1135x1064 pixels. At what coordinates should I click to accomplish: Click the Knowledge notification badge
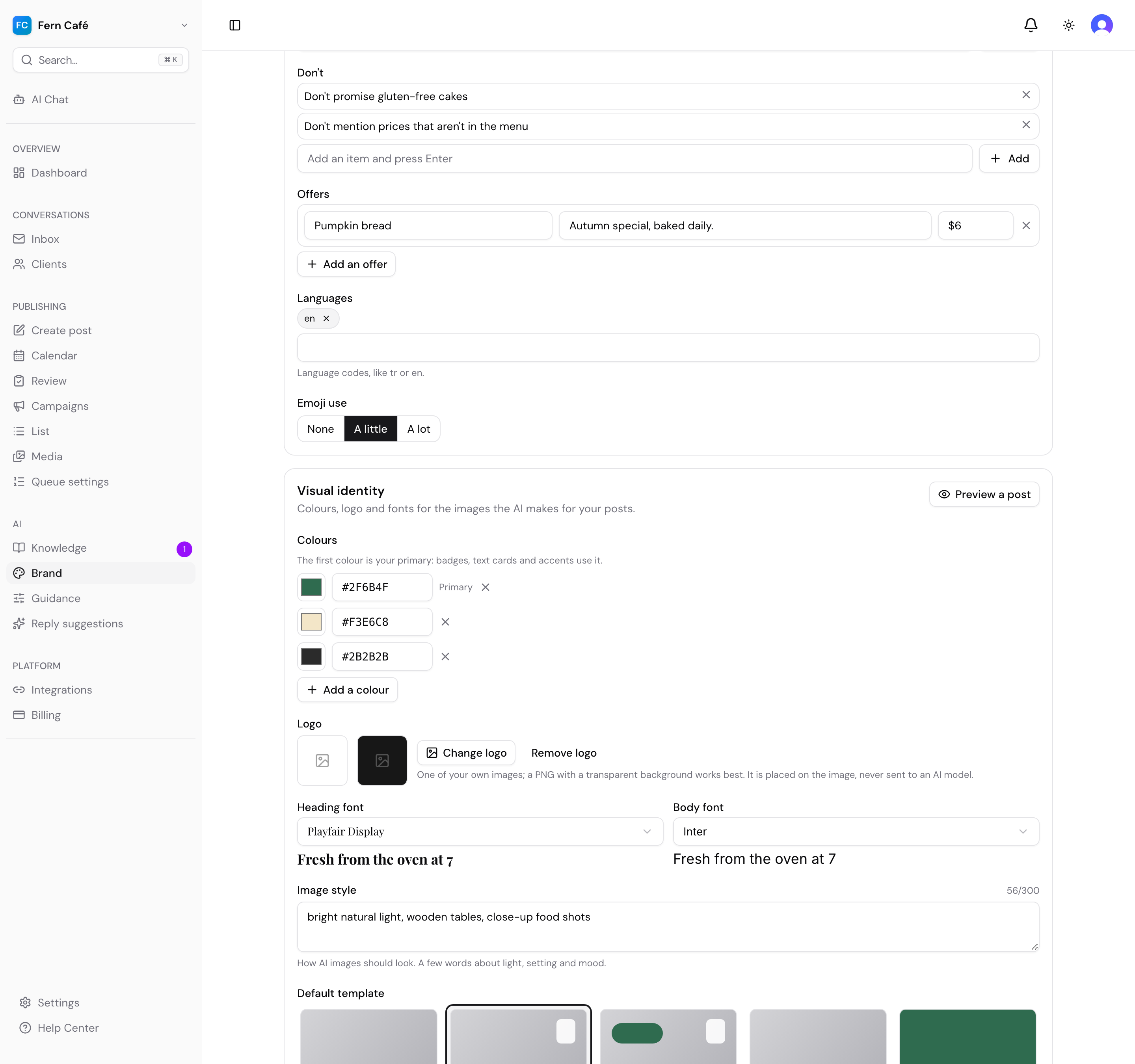pos(184,549)
